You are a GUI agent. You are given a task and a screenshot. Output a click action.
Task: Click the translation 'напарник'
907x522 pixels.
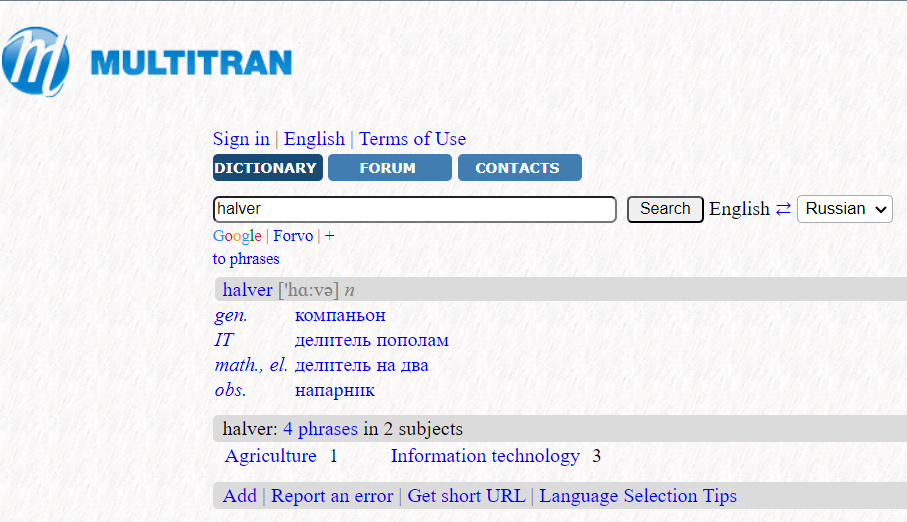[335, 391]
